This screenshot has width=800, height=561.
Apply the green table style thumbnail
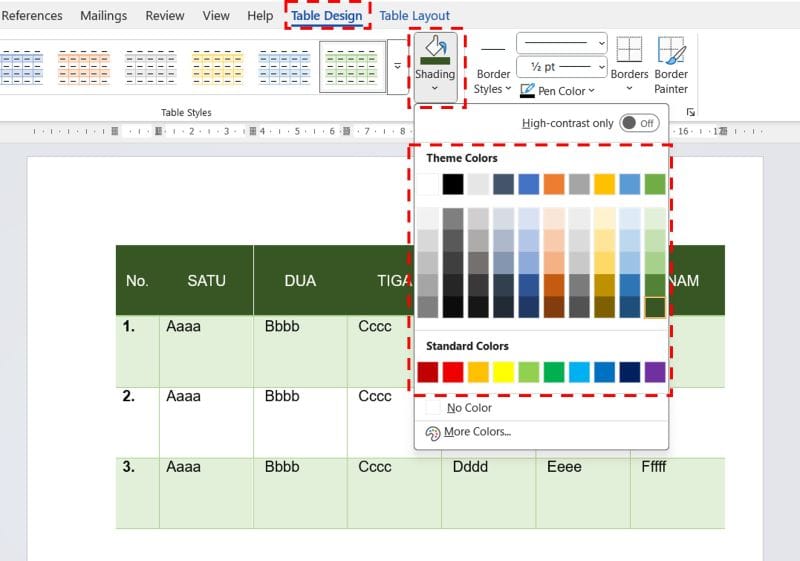352,67
